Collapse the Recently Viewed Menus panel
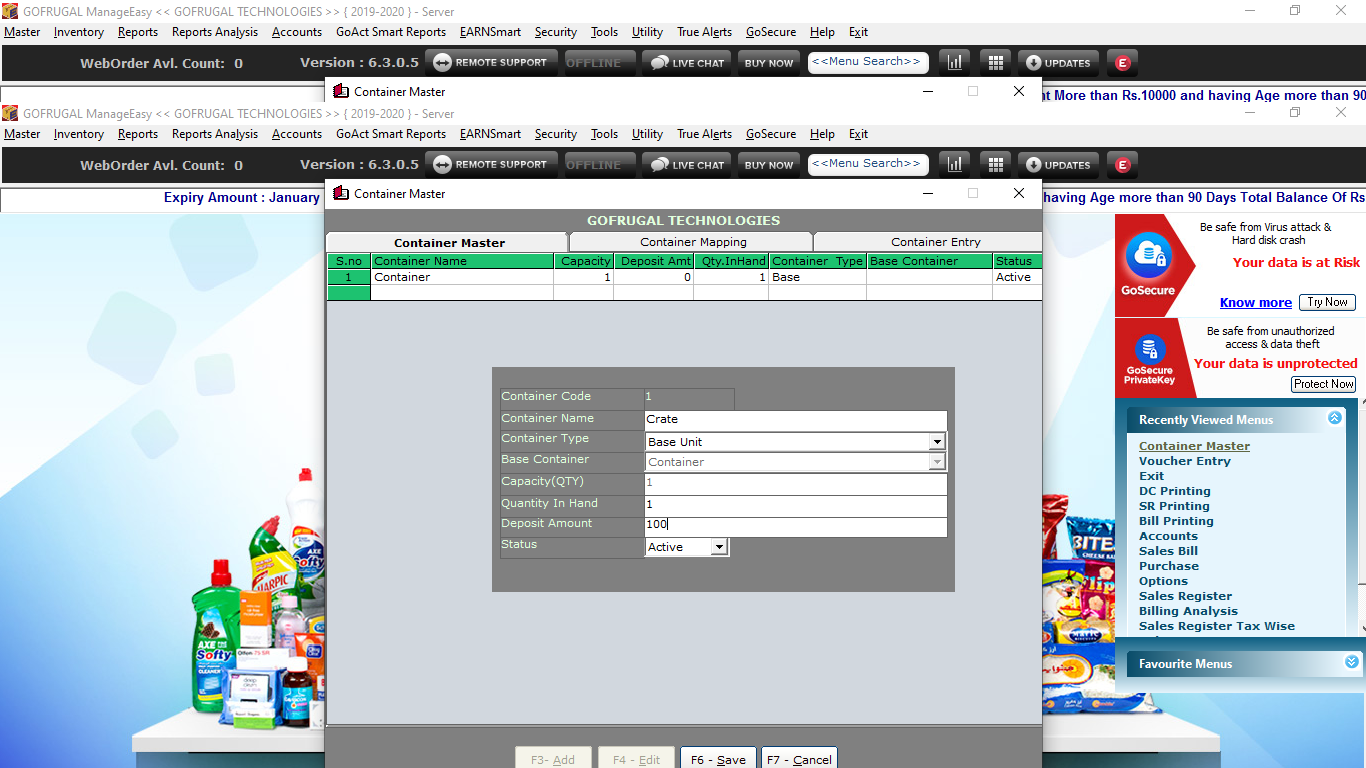This screenshot has height=768, width=1366. coord(1334,418)
